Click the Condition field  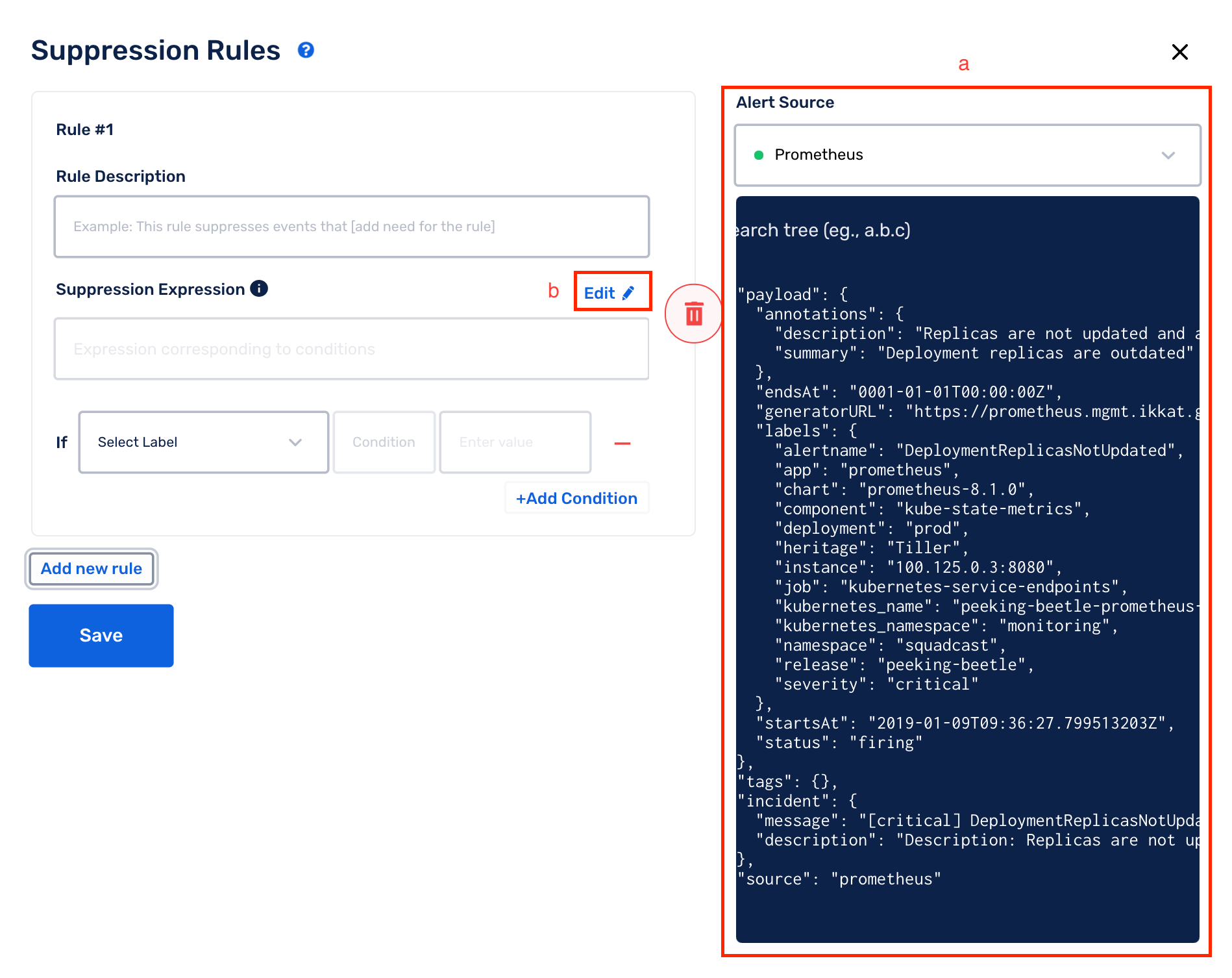(384, 442)
